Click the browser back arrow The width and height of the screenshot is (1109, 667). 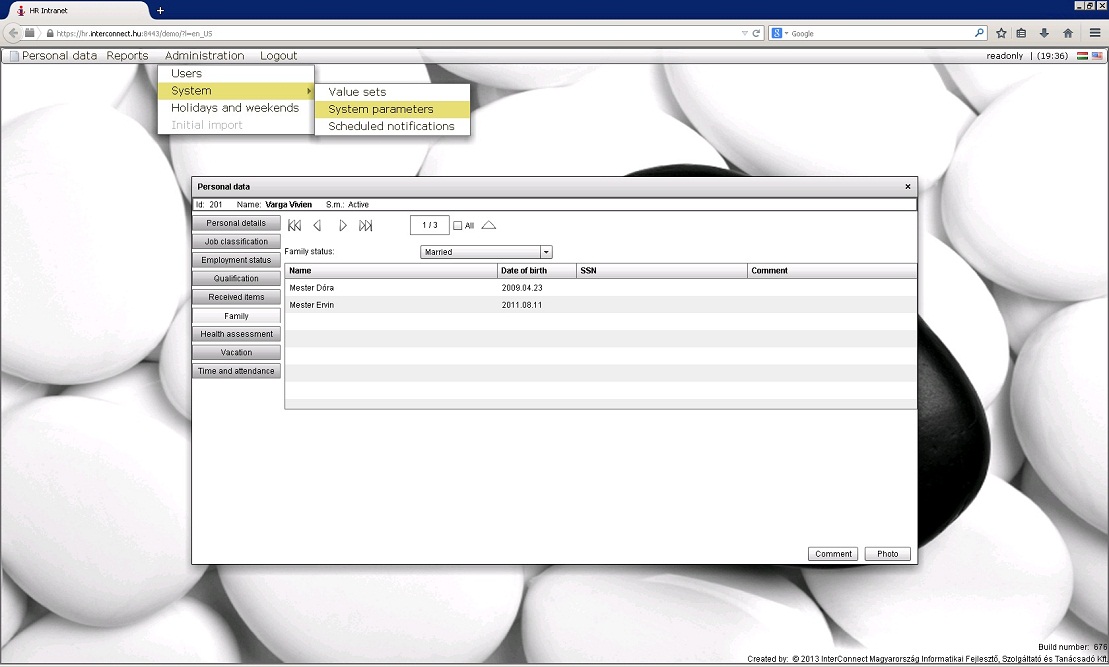pos(13,33)
